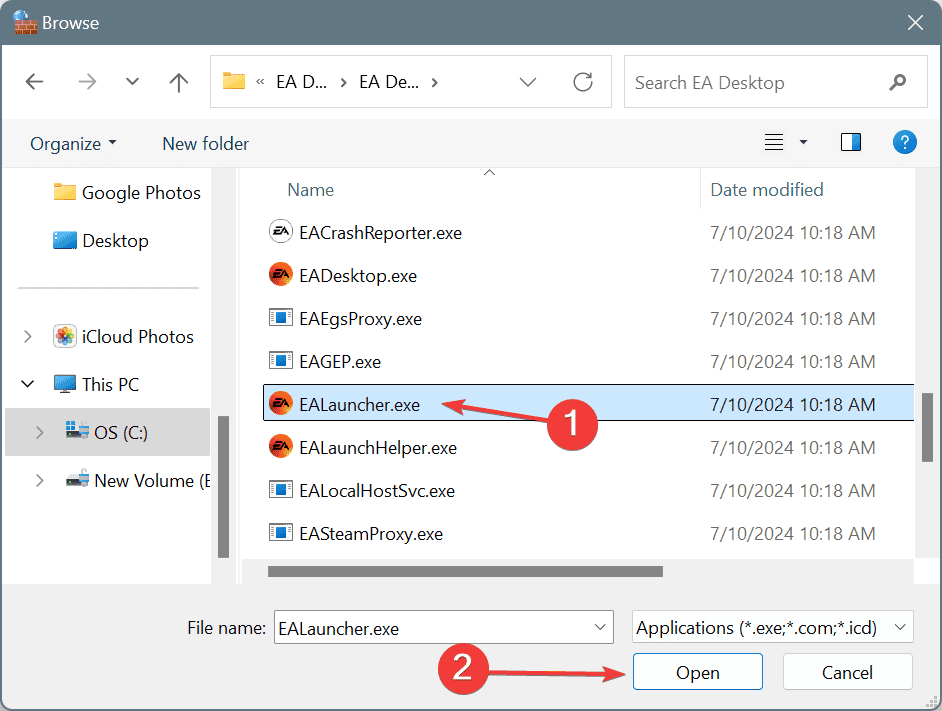
Task: Select Desktop in the navigation pane
Action: click(x=101, y=240)
